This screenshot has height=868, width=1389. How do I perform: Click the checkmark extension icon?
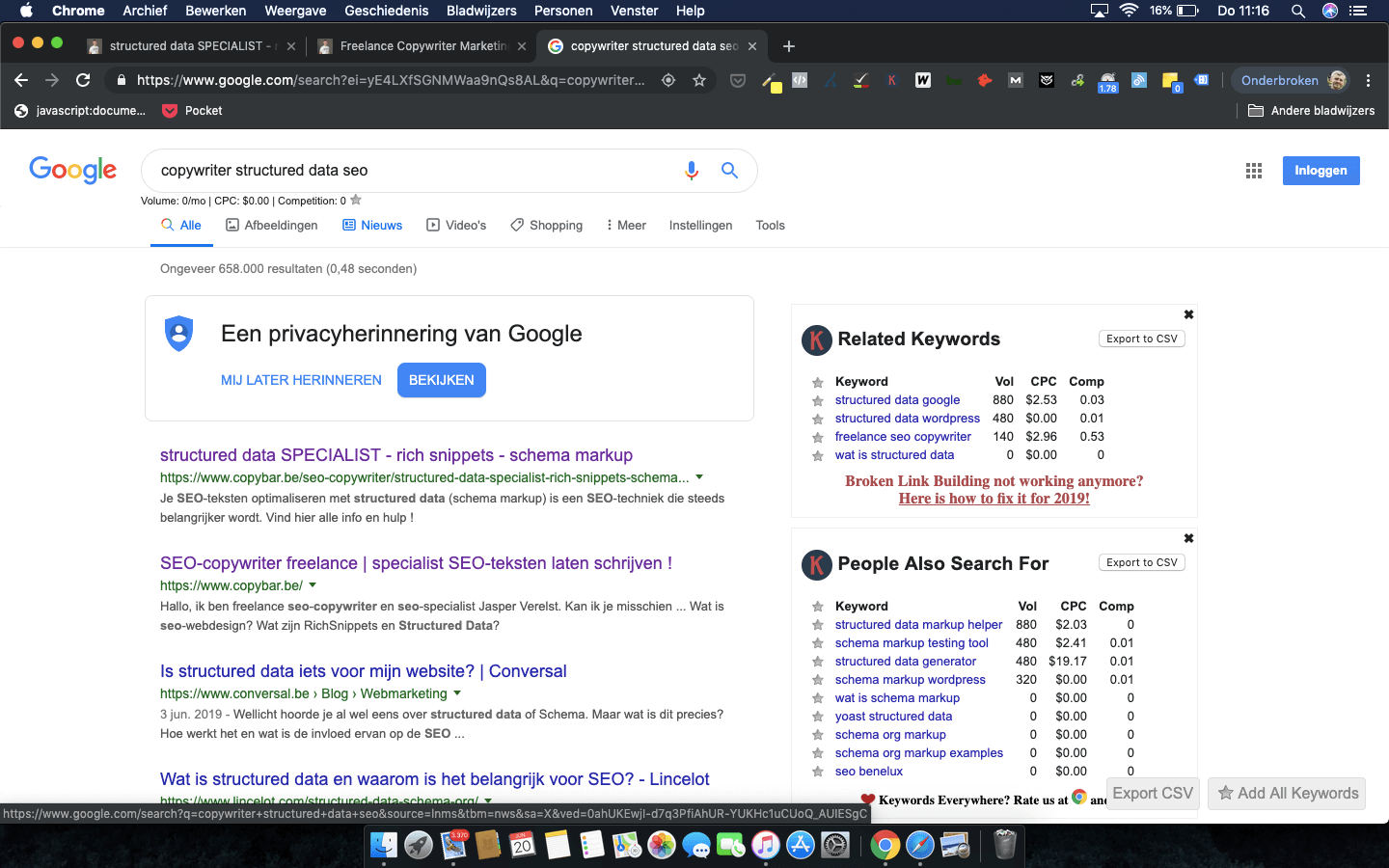(861, 80)
